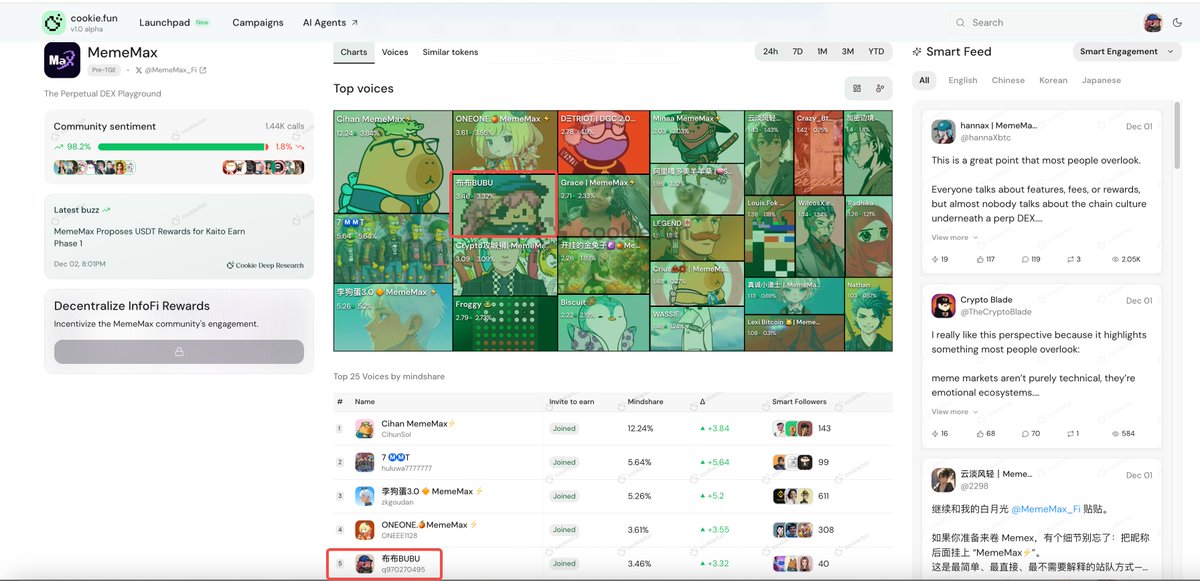Viewport: 1200px width, 581px height.
Task: Click the Community sentiment progress bar
Action: tap(183, 147)
